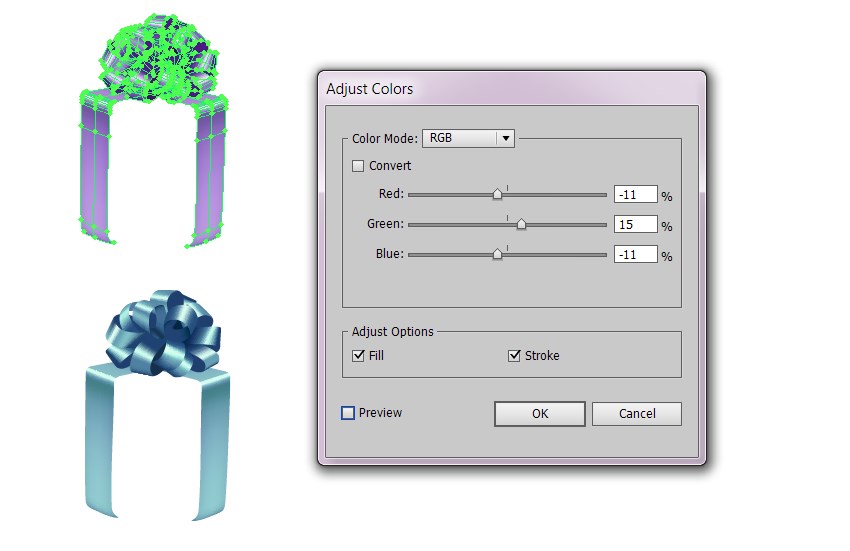Click the Adjust Colors title bar
Screen dimensions: 850x551
(512, 89)
